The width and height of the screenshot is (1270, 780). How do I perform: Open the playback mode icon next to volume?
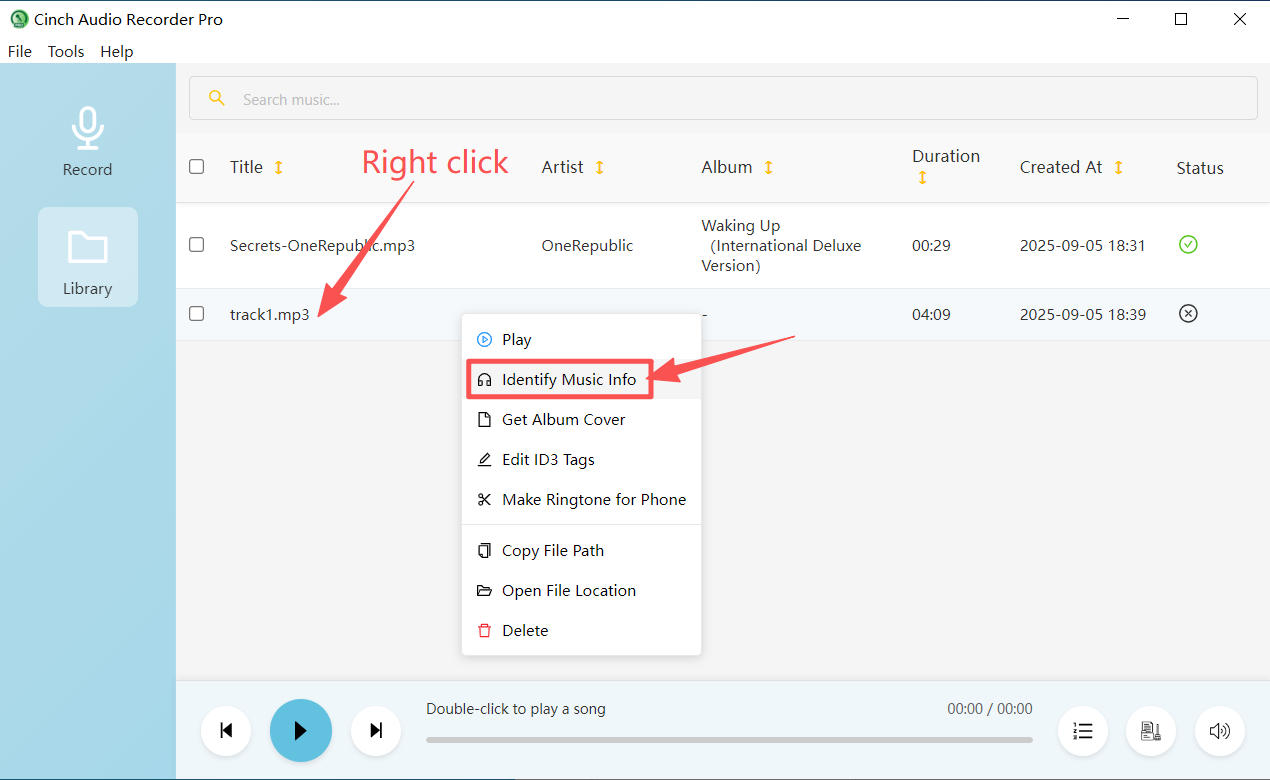tap(1151, 731)
